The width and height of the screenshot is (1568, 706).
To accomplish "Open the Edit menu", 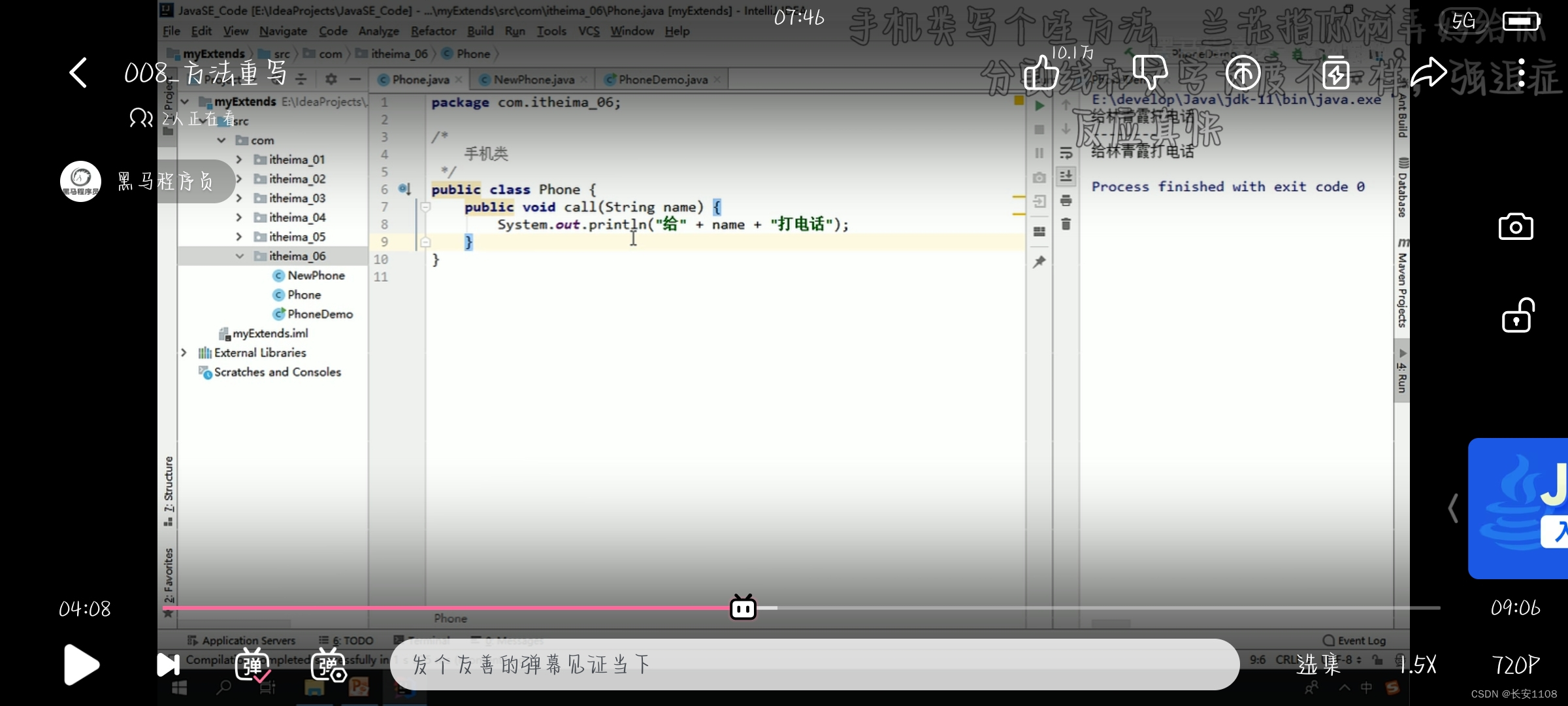I will pyautogui.click(x=201, y=31).
